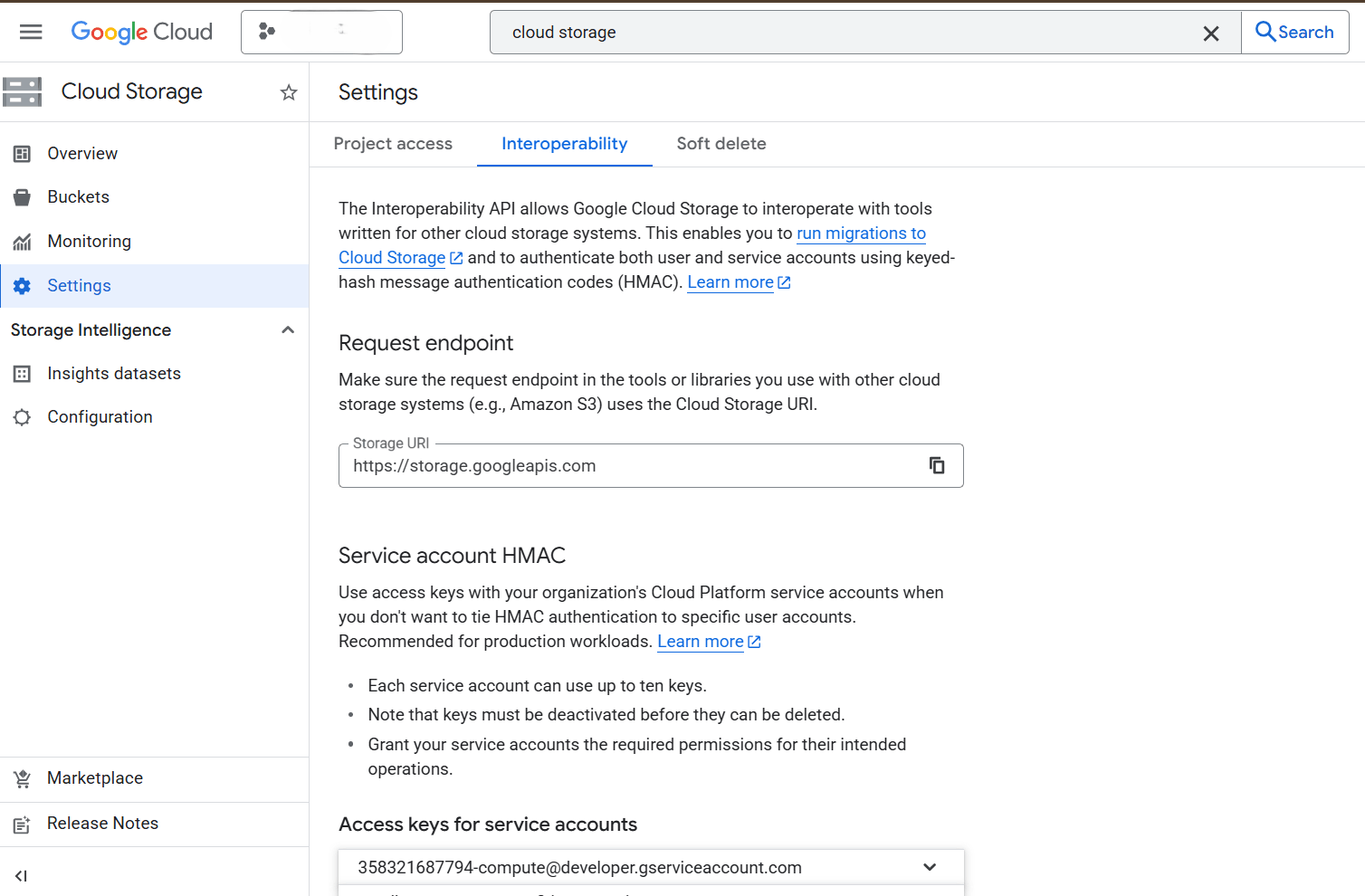The image size is (1365, 896).
Task: Copy the Storage URI value
Action: coord(937,465)
